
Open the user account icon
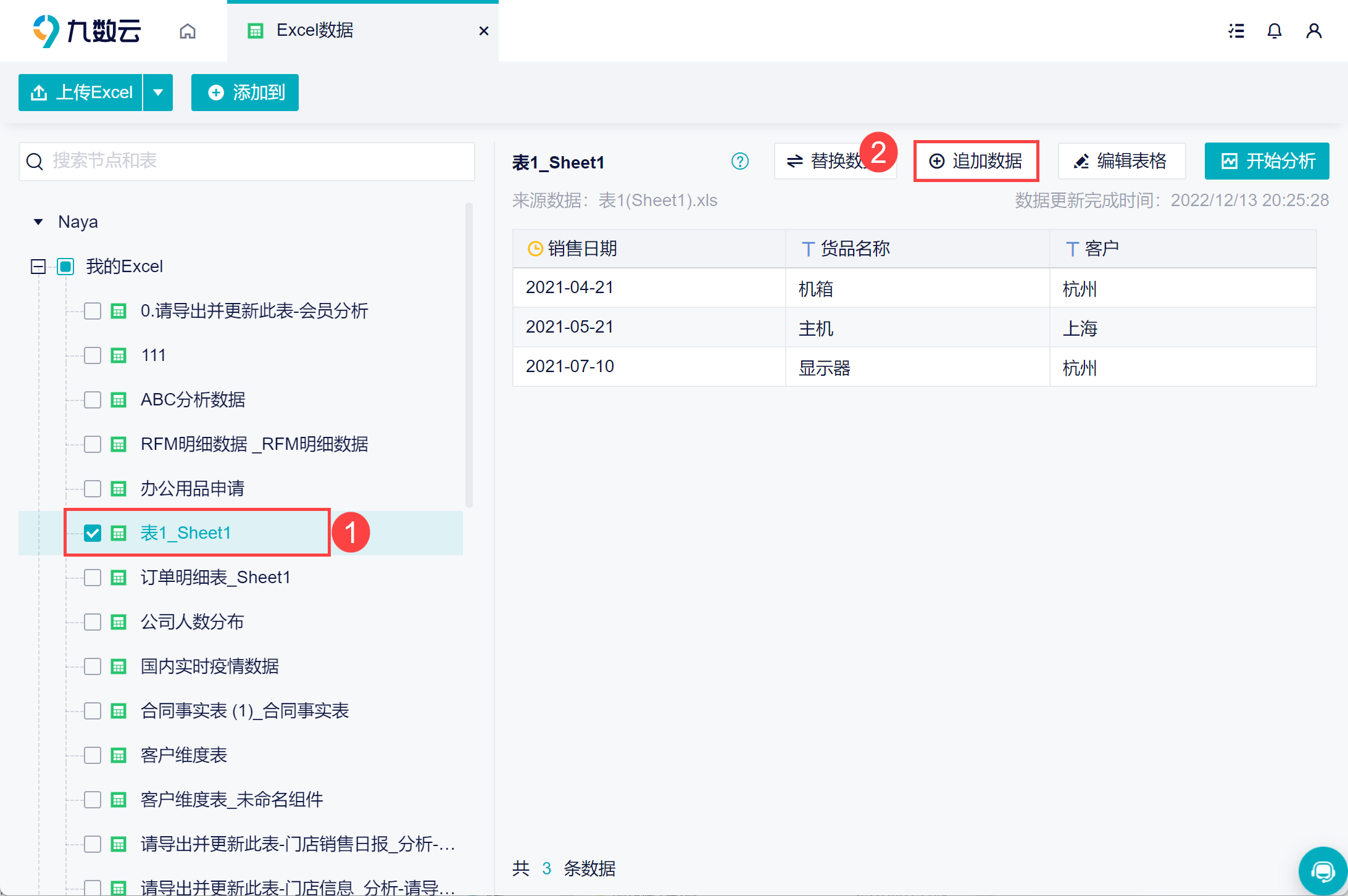[x=1314, y=31]
